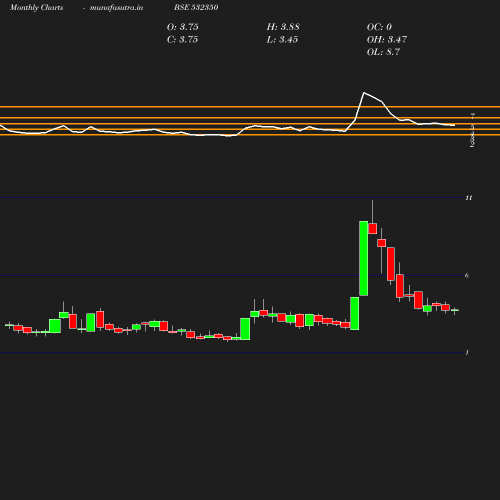
Task: Click the "OL: 8.7" reading
Action: click(383, 52)
